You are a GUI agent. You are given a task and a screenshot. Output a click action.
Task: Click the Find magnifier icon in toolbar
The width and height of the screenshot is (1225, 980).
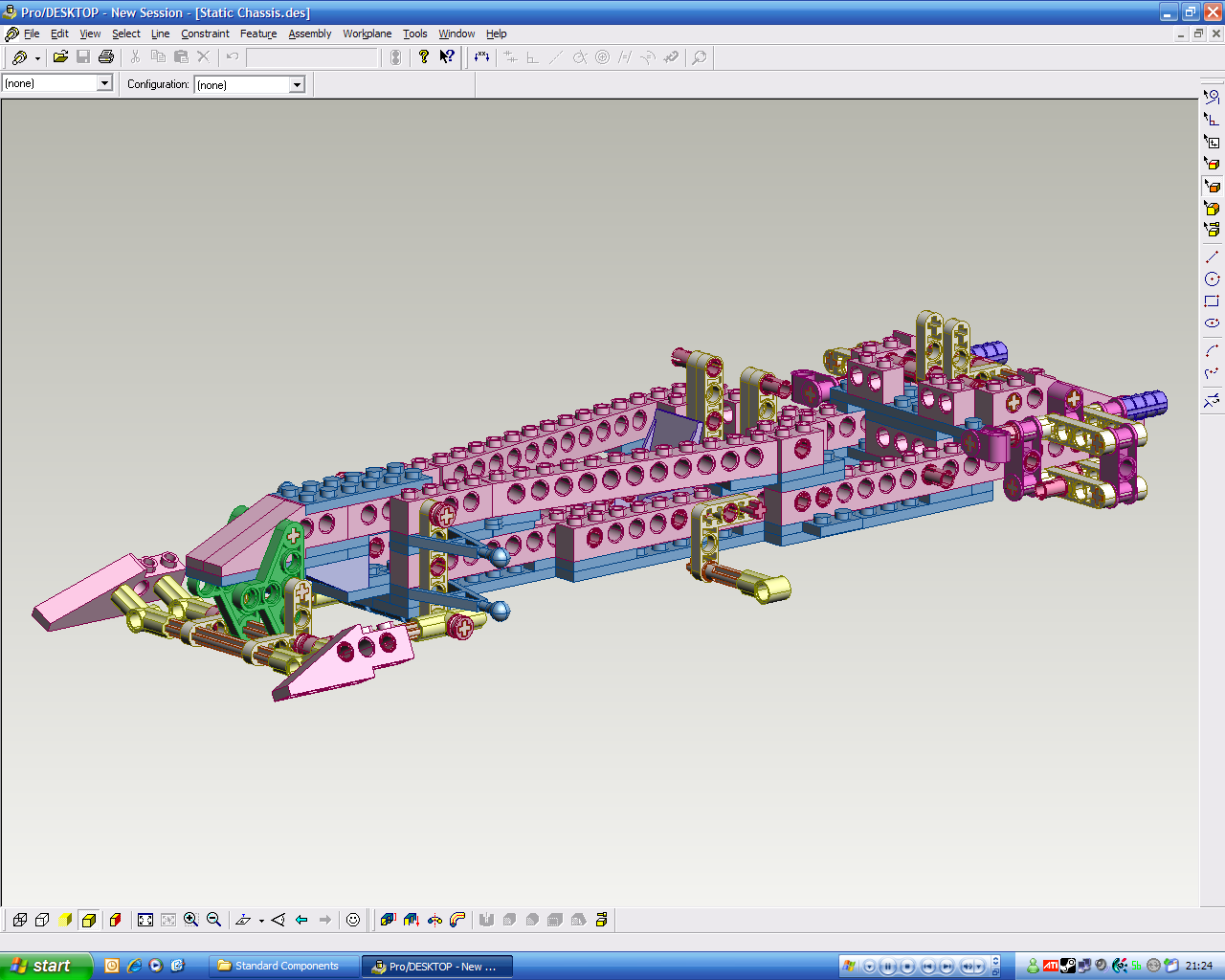coord(700,57)
